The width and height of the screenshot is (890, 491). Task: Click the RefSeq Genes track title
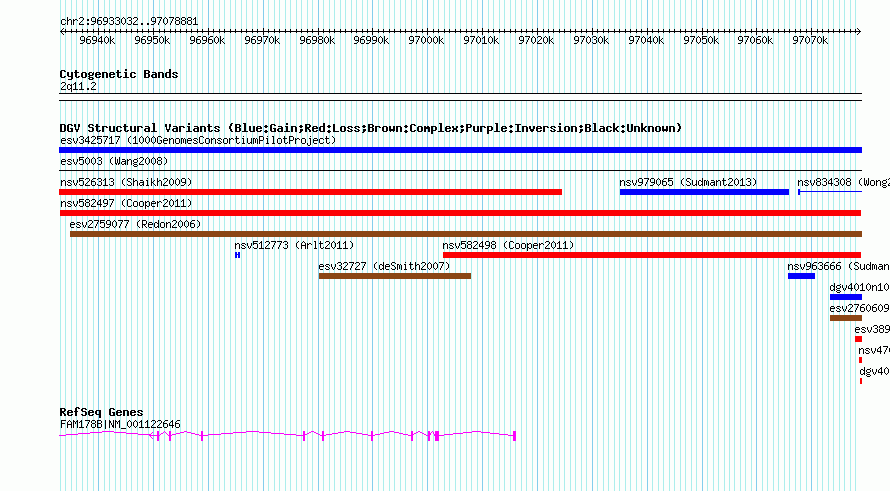[101, 412]
